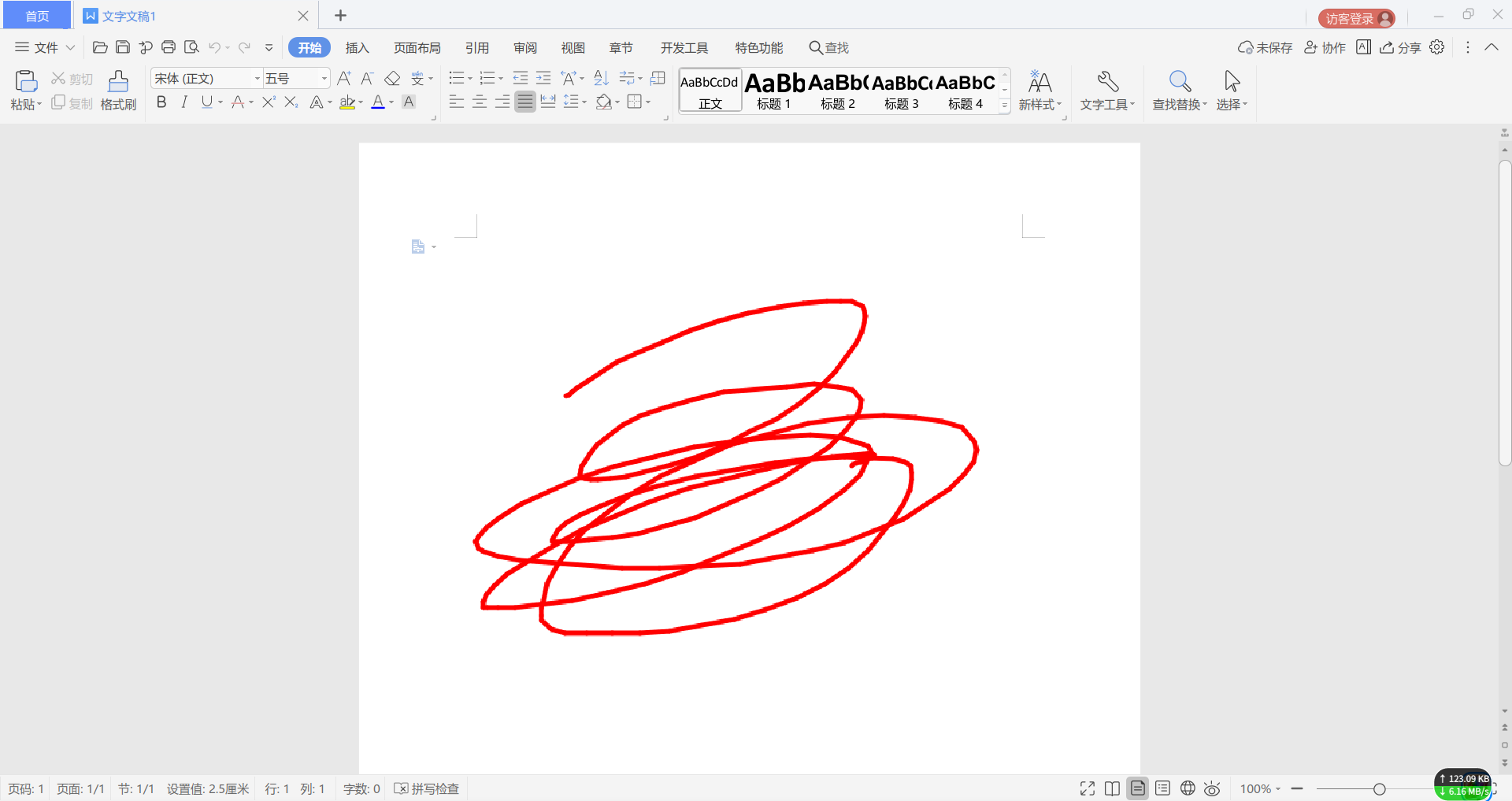Click the clear formatting eraser icon
Image resolution: width=1512 pixels, height=801 pixels.
pyautogui.click(x=391, y=78)
